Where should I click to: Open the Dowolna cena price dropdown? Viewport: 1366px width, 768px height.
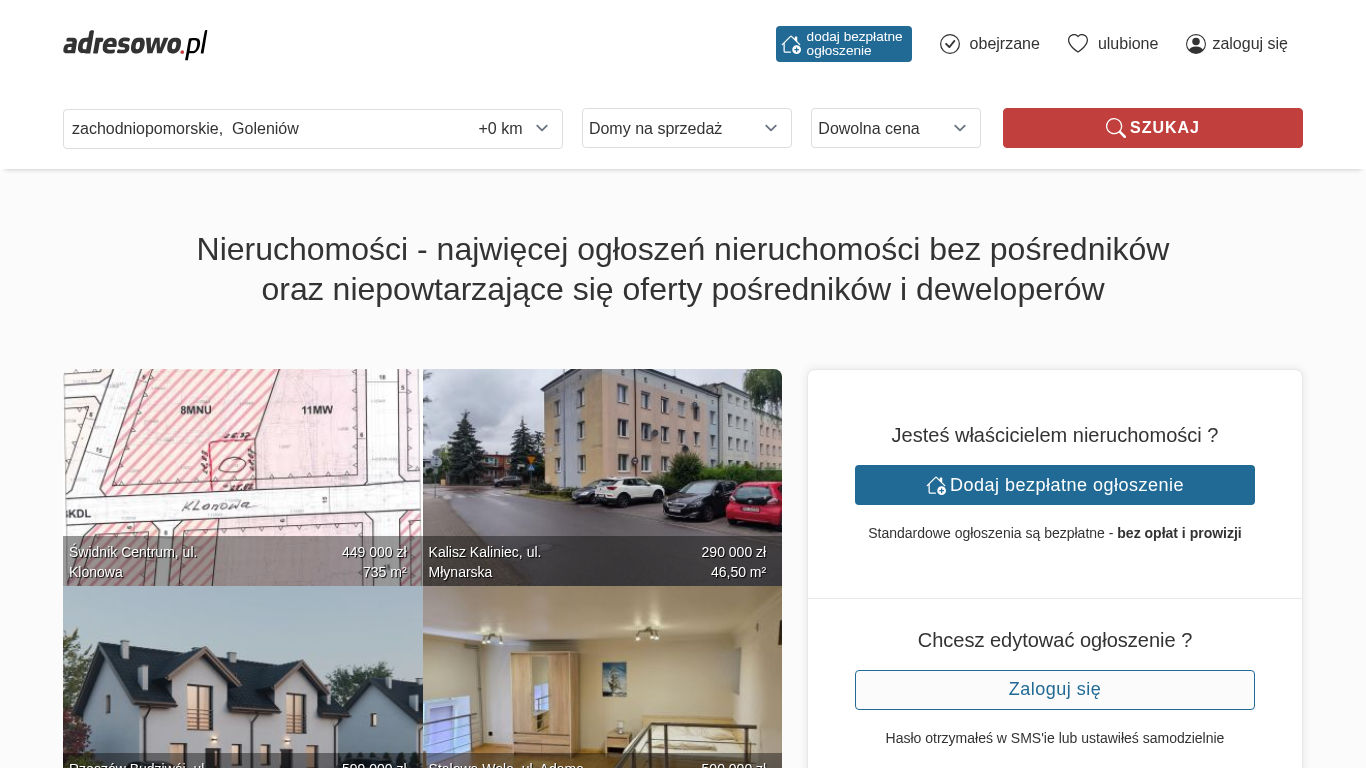(895, 128)
